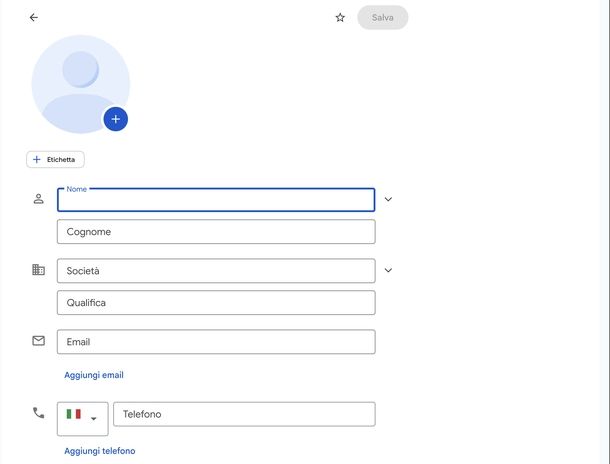Click the Cognome field

[x=216, y=232]
